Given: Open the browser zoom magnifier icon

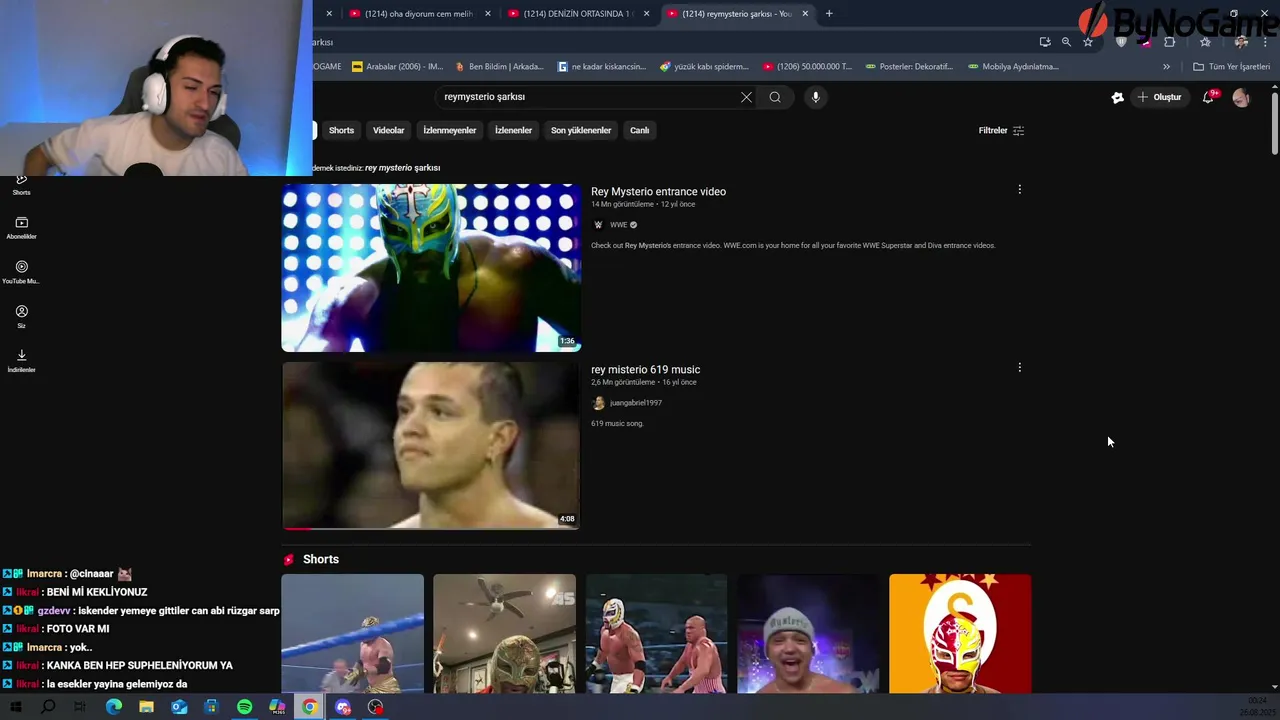Looking at the screenshot, I should 1066,42.
